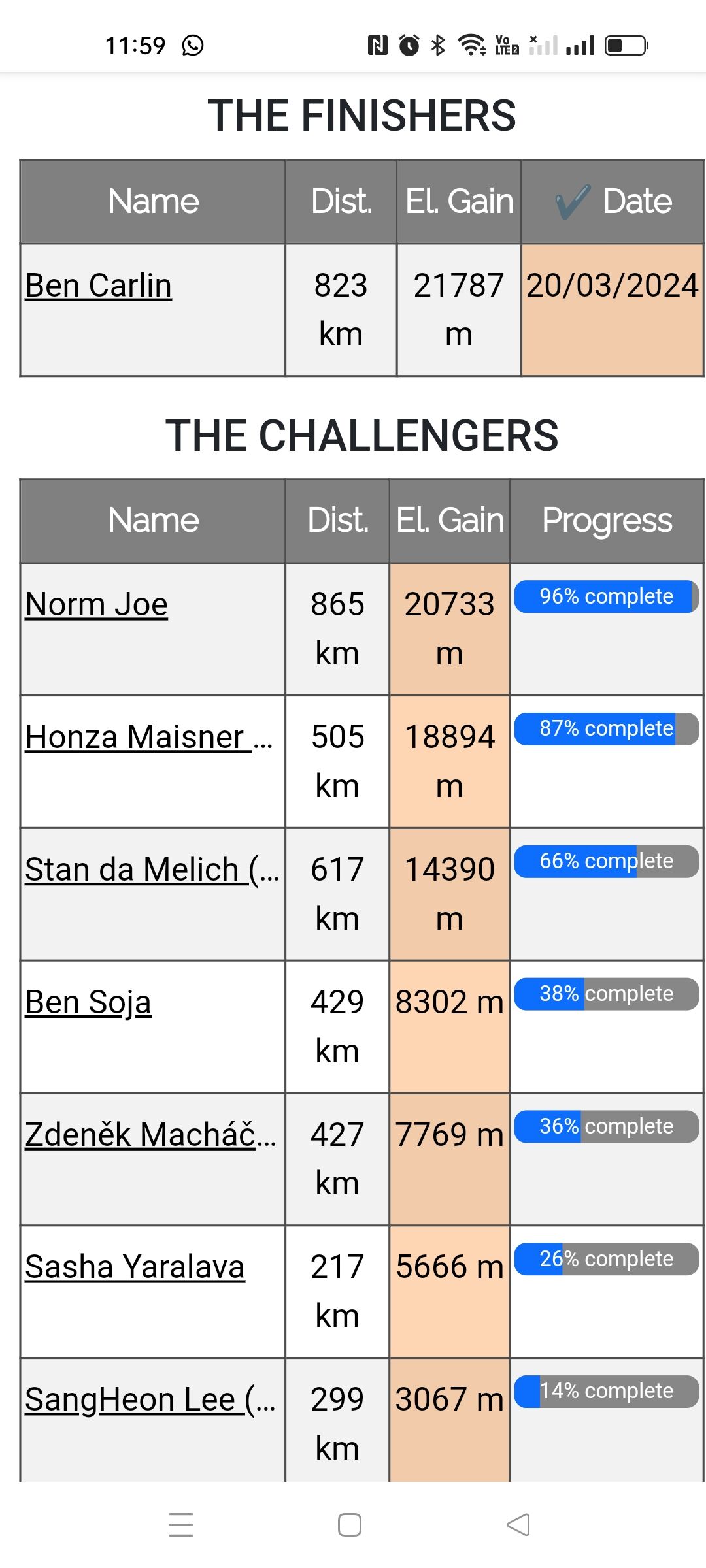Open the recent apps menu icon

181,1524
